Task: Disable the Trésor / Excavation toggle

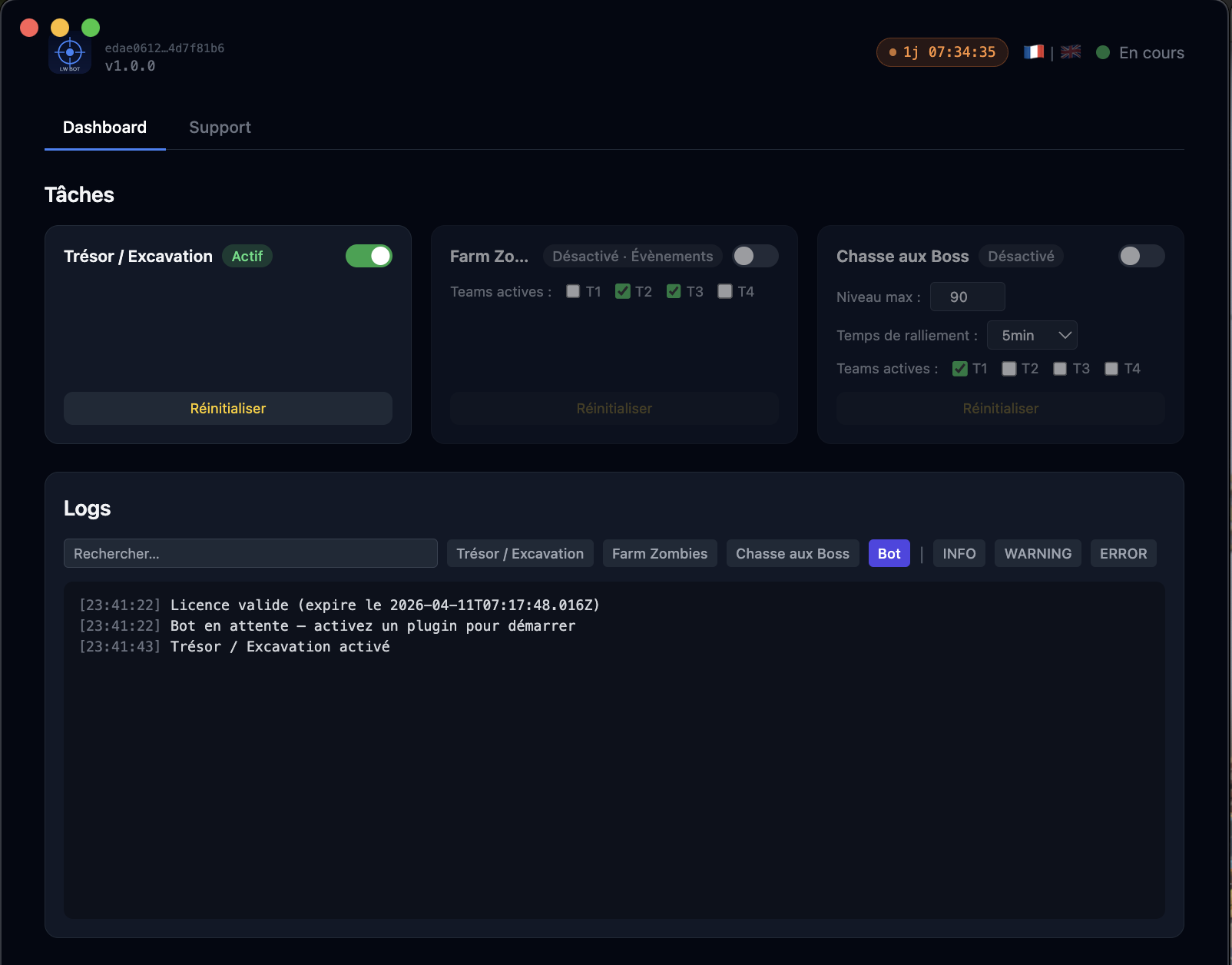Action: tap(369, 256)
